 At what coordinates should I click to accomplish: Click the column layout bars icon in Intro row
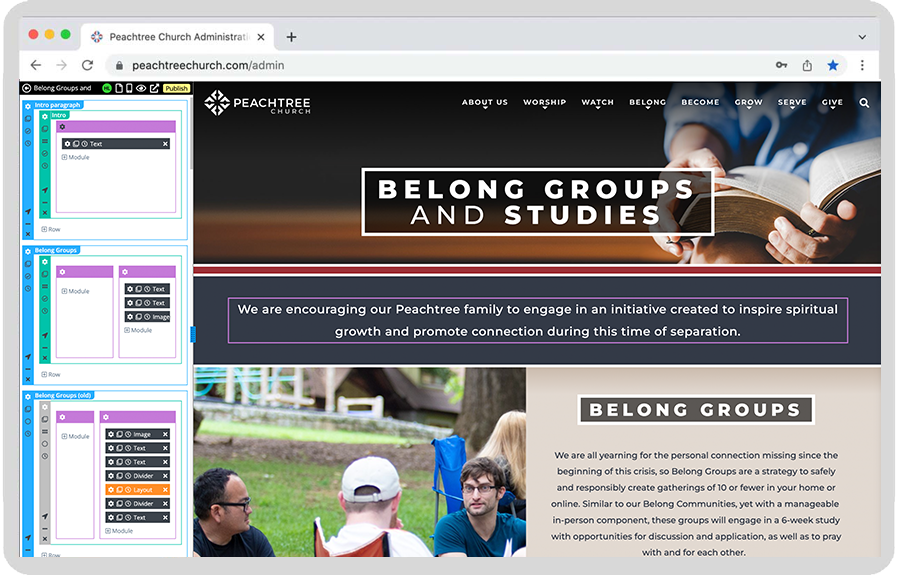45,141
